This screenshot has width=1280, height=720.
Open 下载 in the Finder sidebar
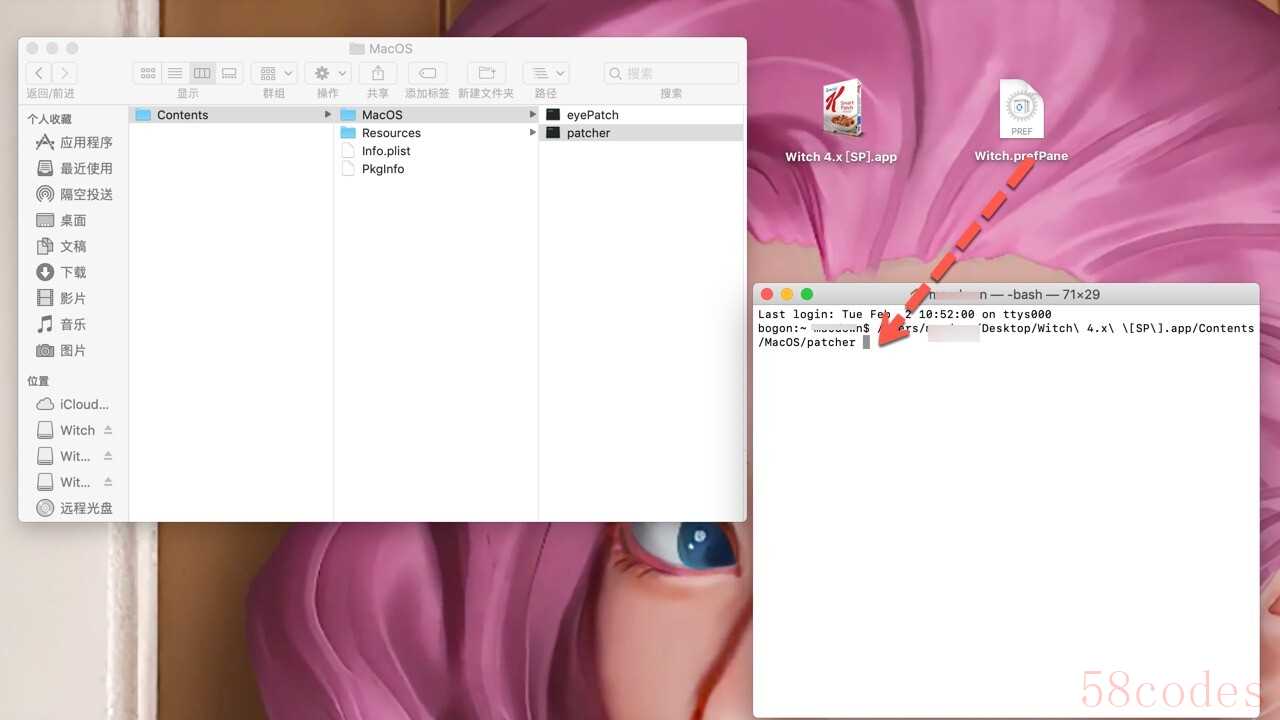73,273
